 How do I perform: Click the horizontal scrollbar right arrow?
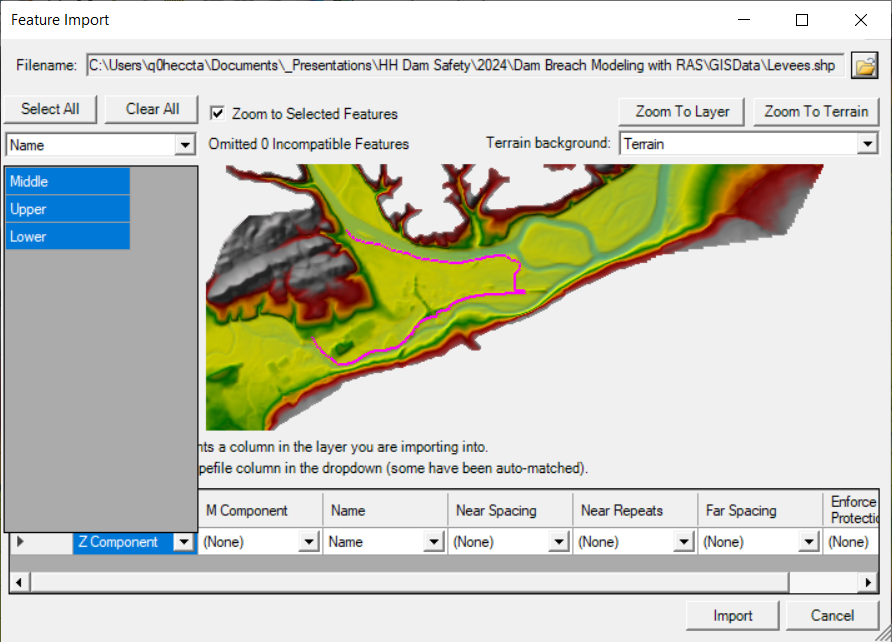(x=868, y=582)
